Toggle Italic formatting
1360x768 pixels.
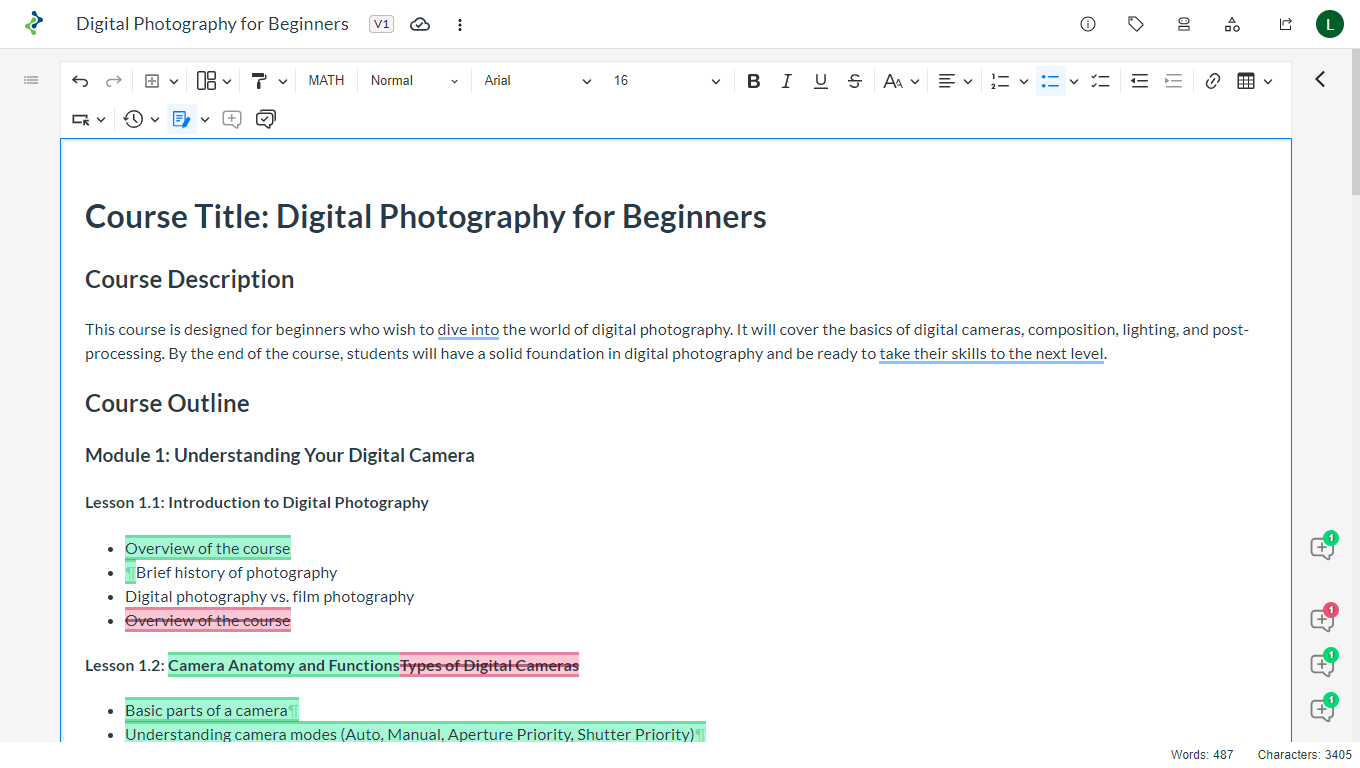(787, 81)
